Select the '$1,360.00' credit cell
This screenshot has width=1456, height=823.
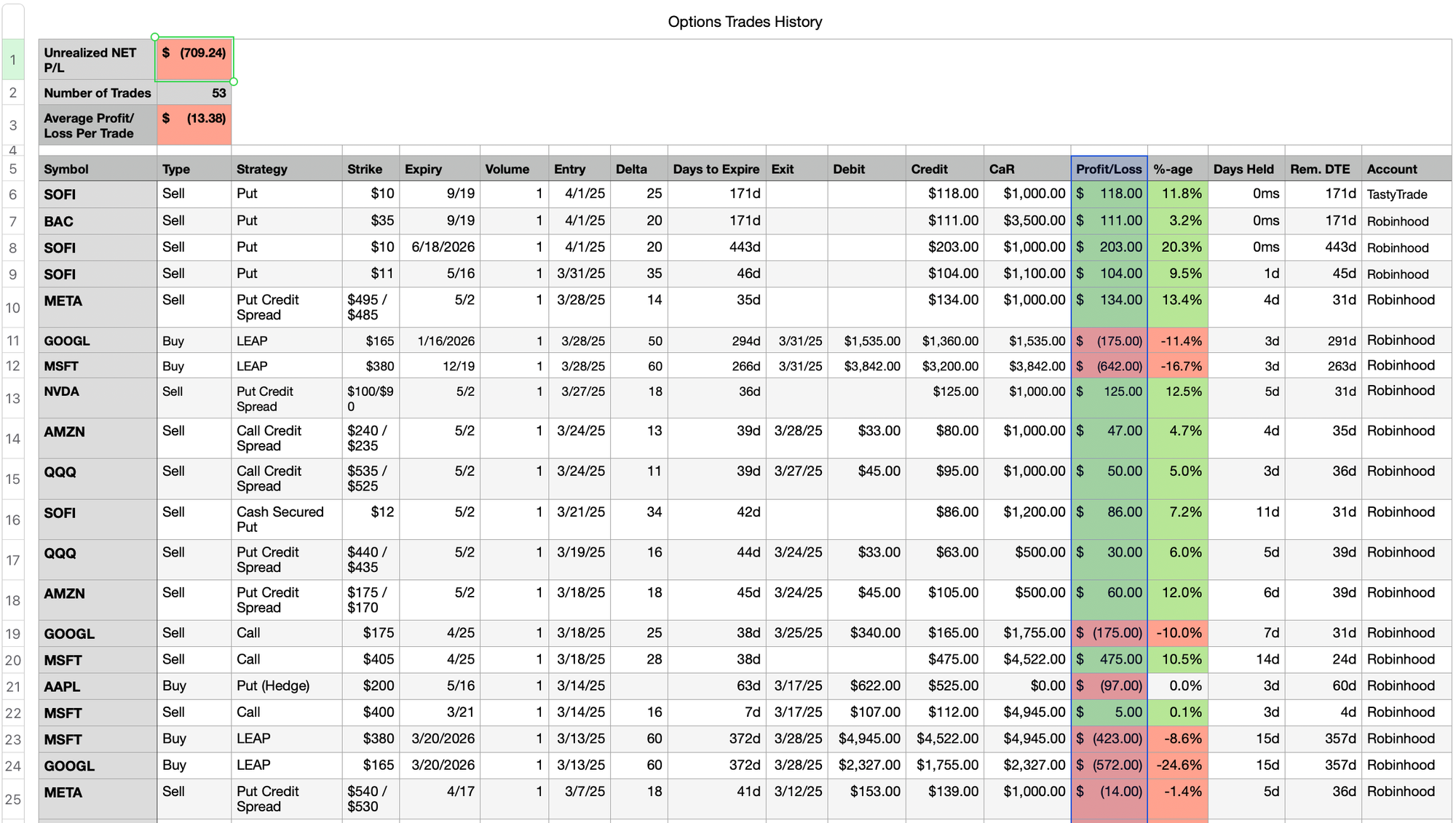(945, 341)
